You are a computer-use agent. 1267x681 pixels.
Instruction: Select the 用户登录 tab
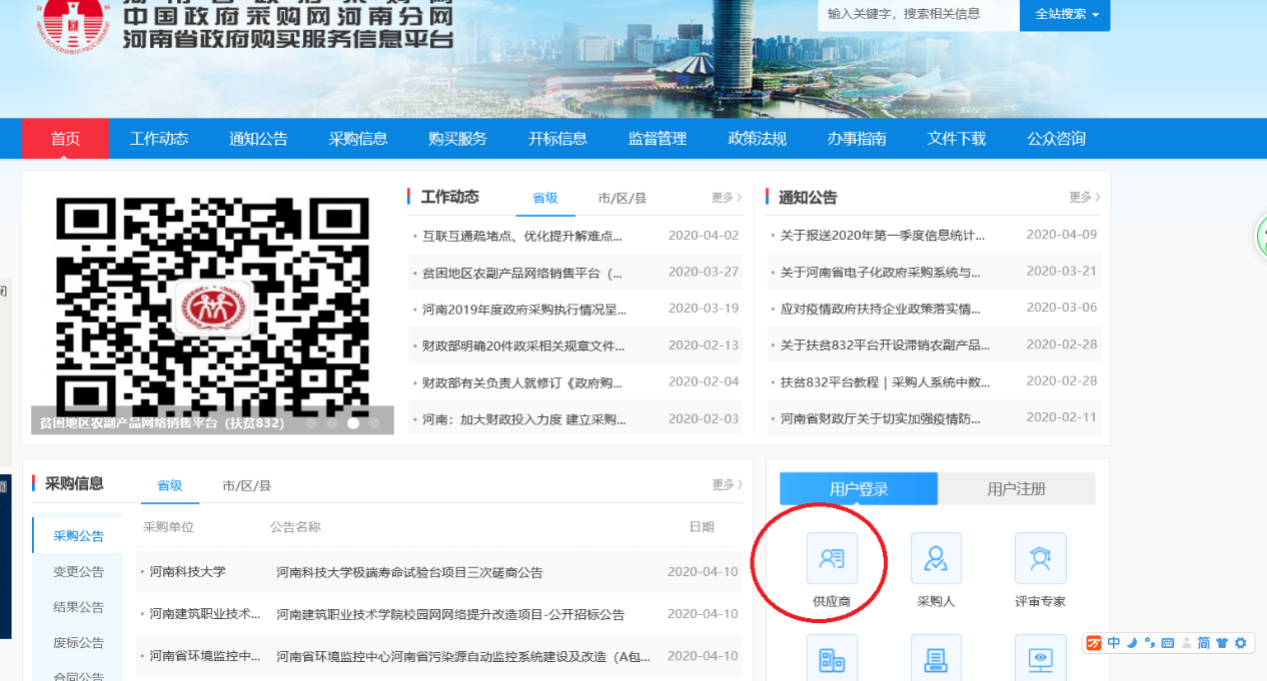click(859, 489)
